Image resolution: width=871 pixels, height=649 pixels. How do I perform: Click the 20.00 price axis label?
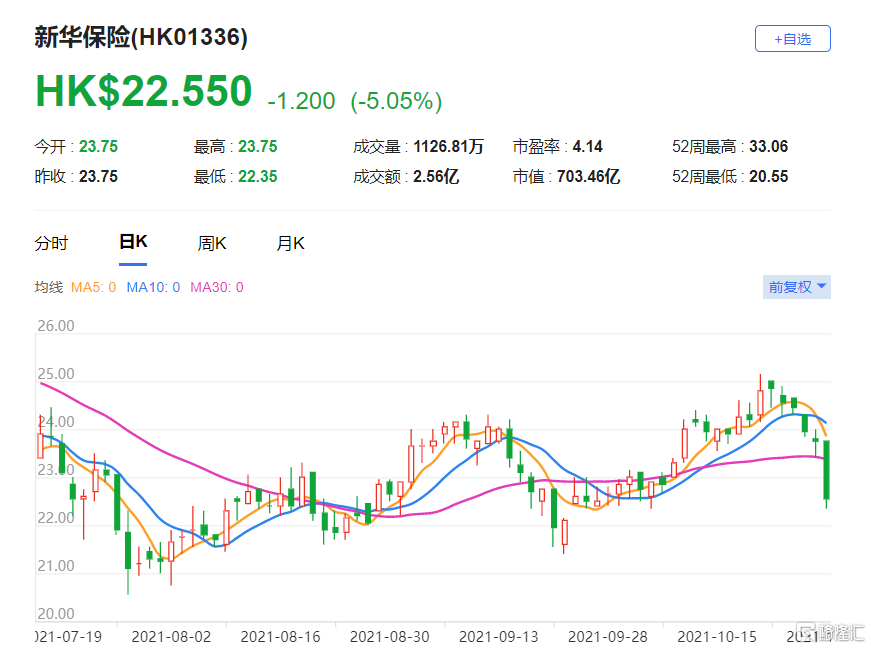(56, 613)
